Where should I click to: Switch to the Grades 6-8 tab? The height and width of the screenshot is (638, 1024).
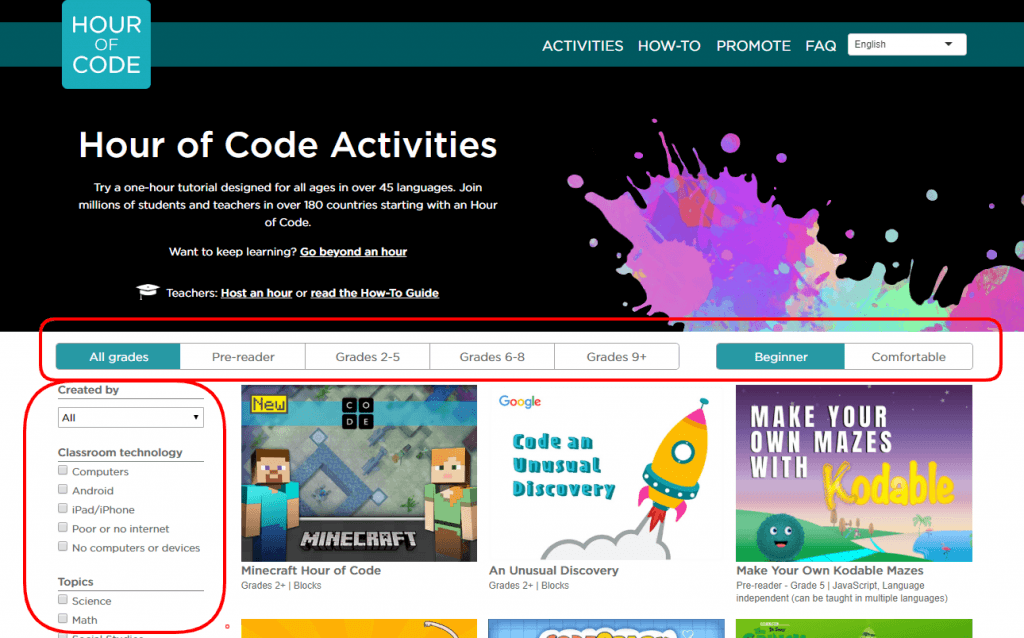click(x=492, y=356)
